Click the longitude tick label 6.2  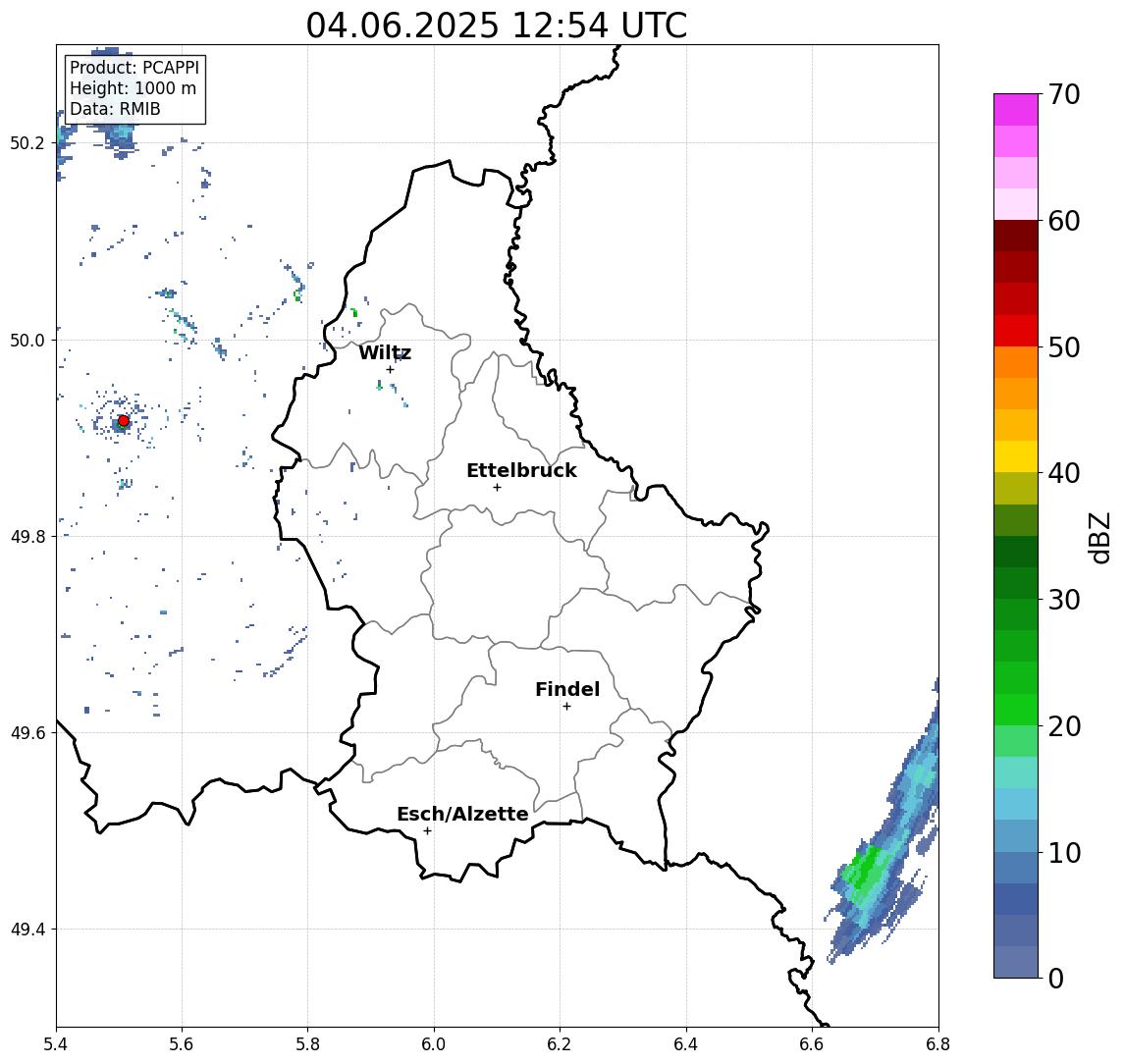[560, 1044]
